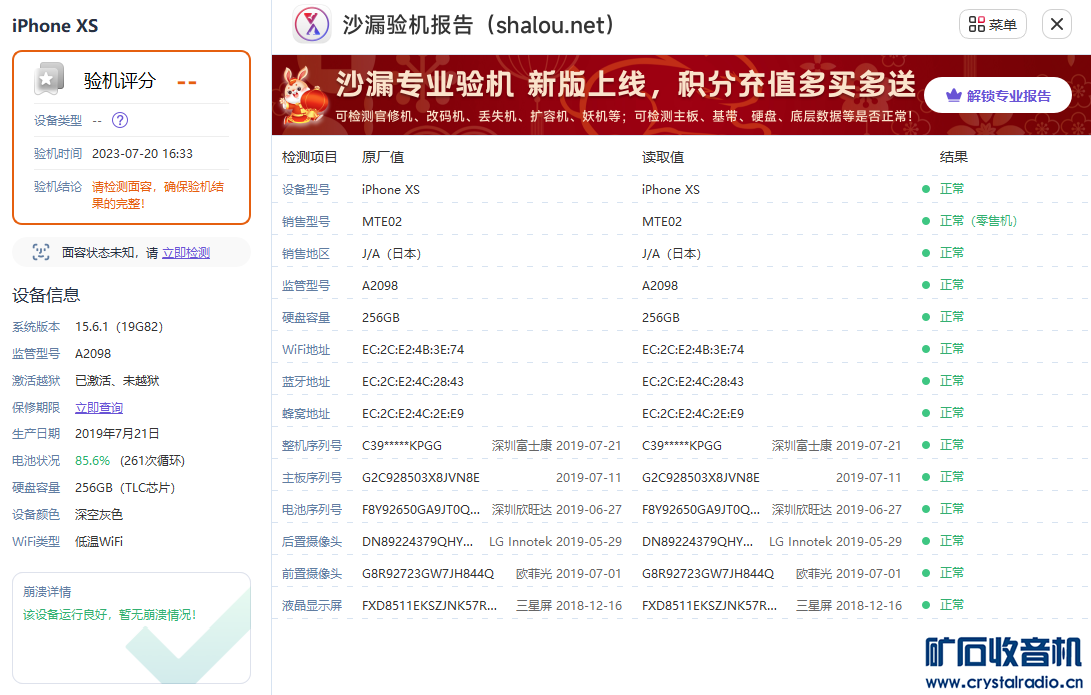Open the 立即检测 face check link
1091x695 pixels.
186,253
